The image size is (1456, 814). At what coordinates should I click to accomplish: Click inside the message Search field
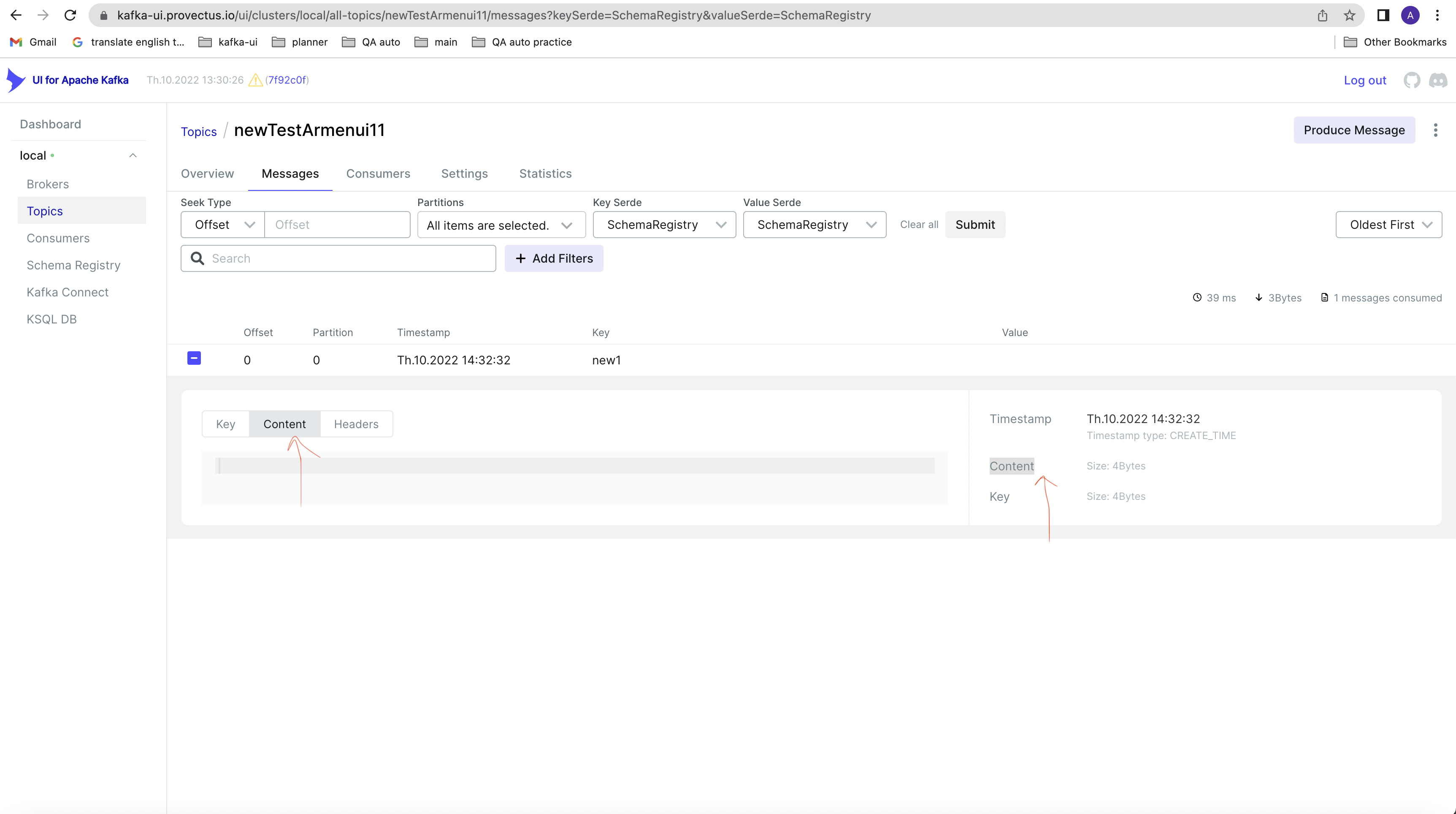click(x=339, y=258)
